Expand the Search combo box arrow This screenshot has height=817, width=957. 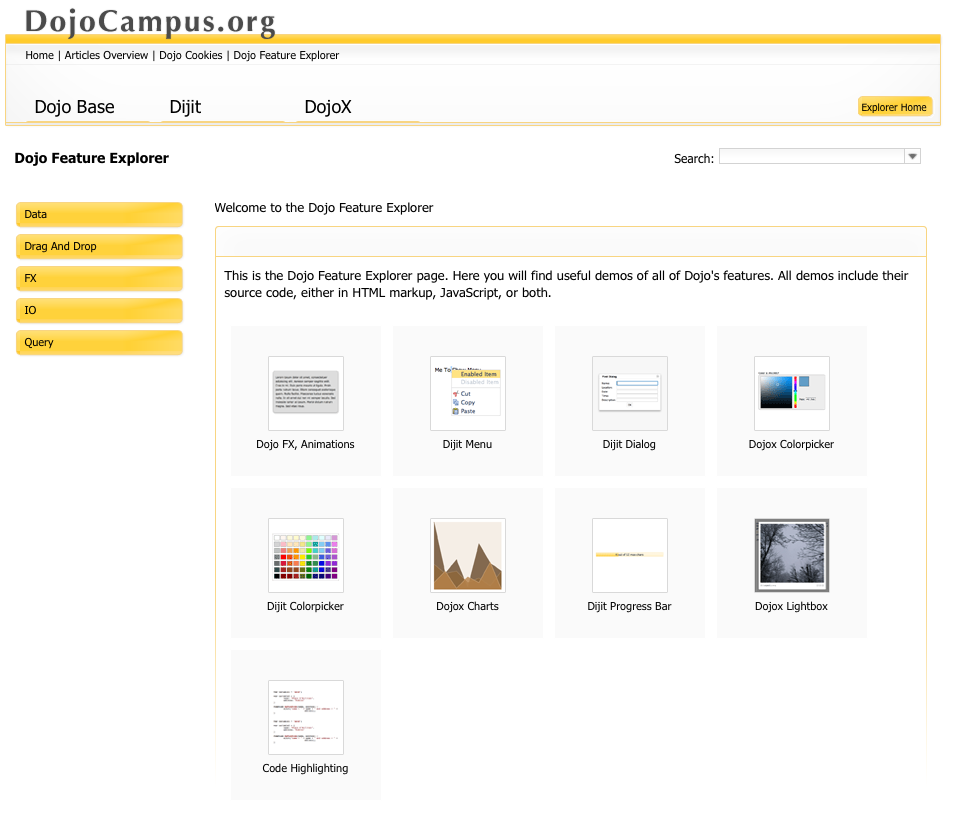[912, 156]
